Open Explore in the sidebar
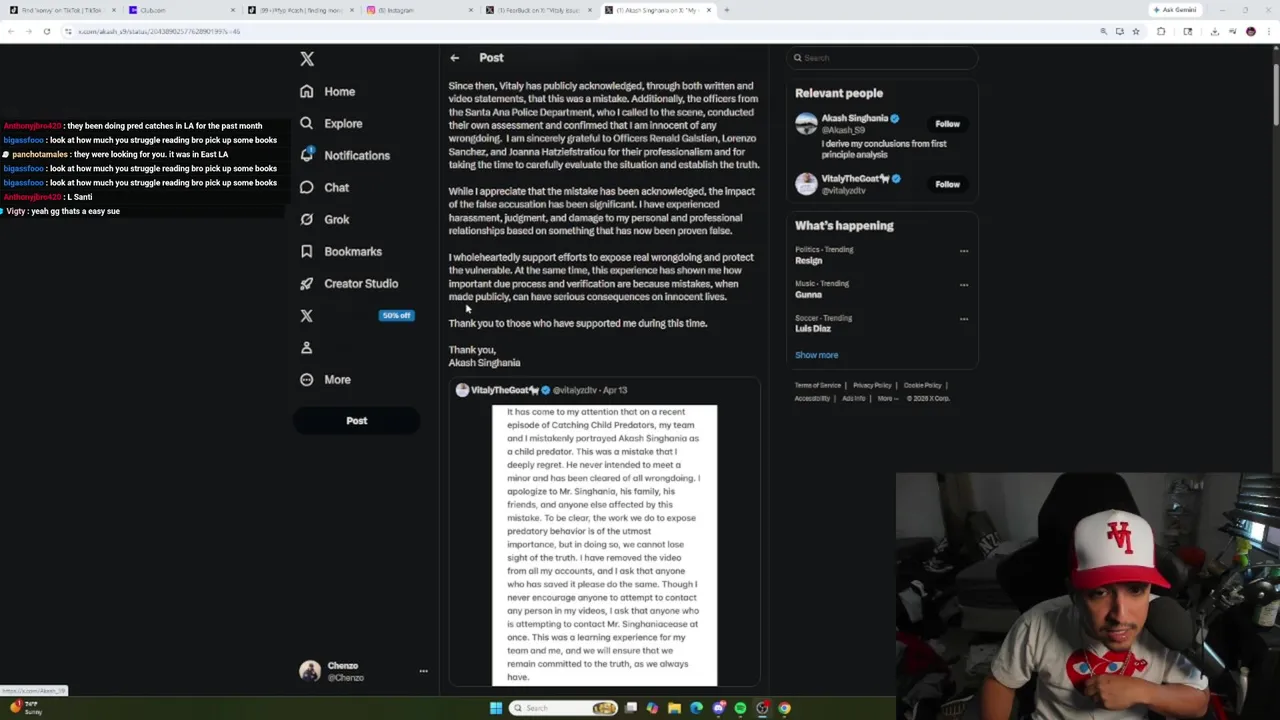 pyautogui.click(x=331, y=123)
